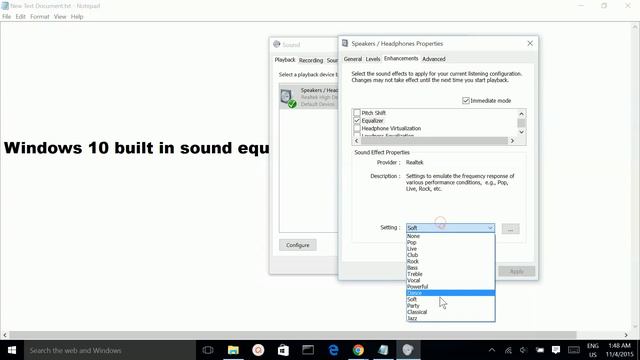Click Notepad horizontal scrollbar thumb
This screenshot has width=640, height=360.
coord(293,335)
